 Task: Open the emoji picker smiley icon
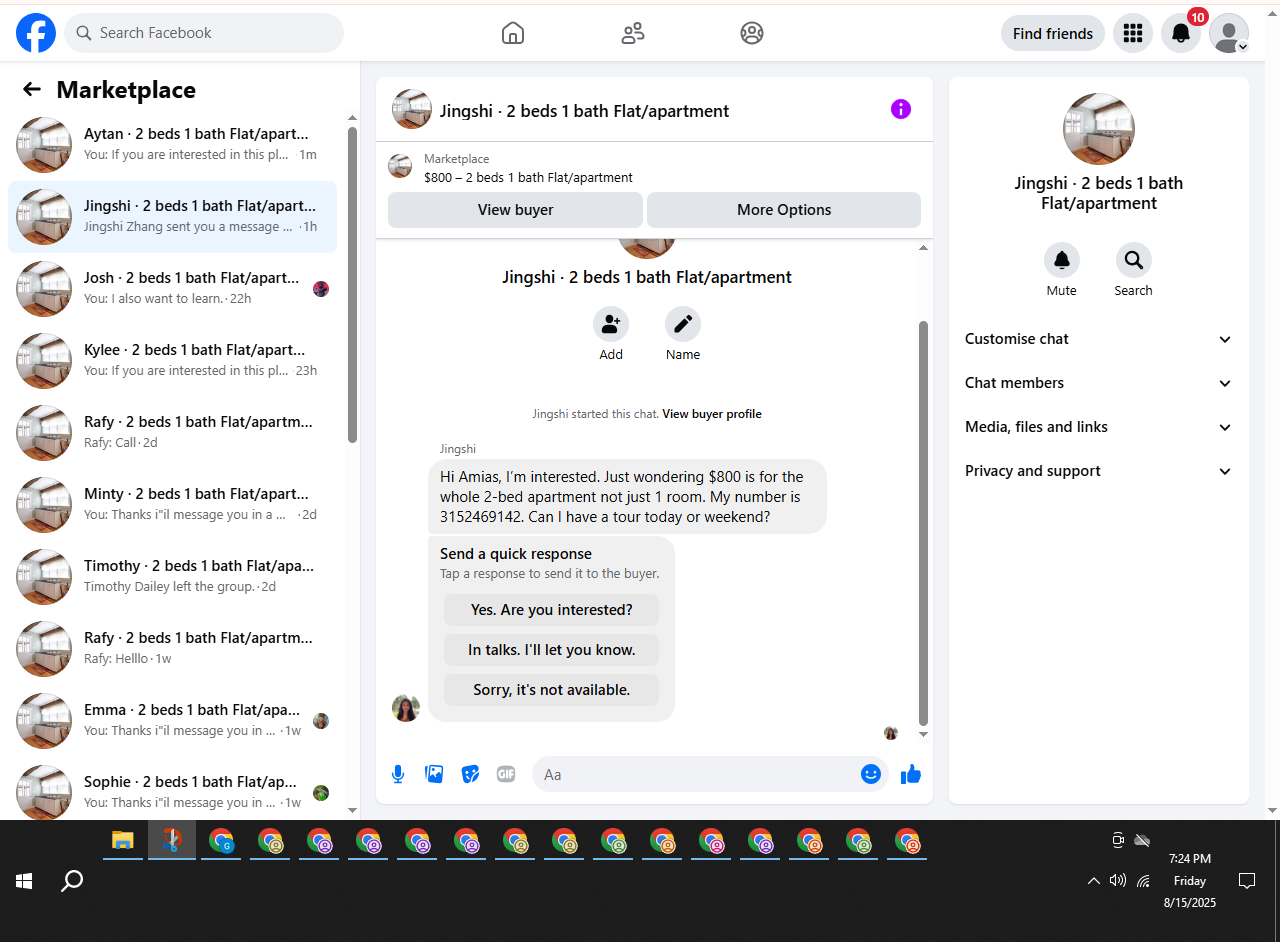871,774
